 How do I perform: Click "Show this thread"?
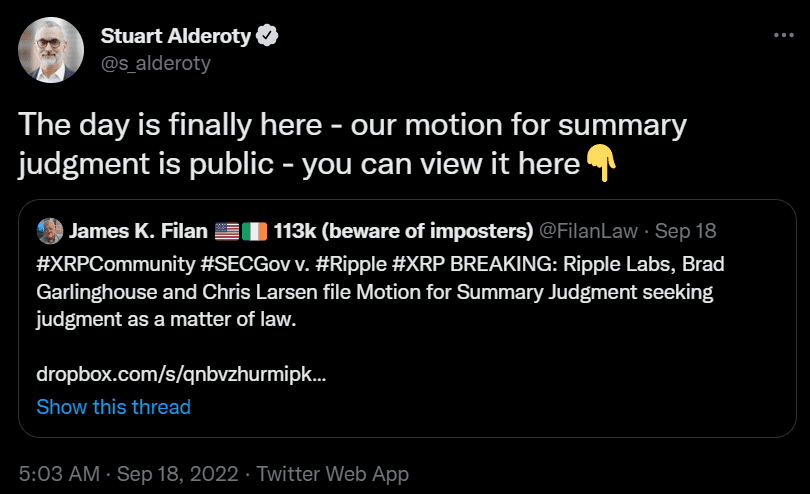click(113, 407)
